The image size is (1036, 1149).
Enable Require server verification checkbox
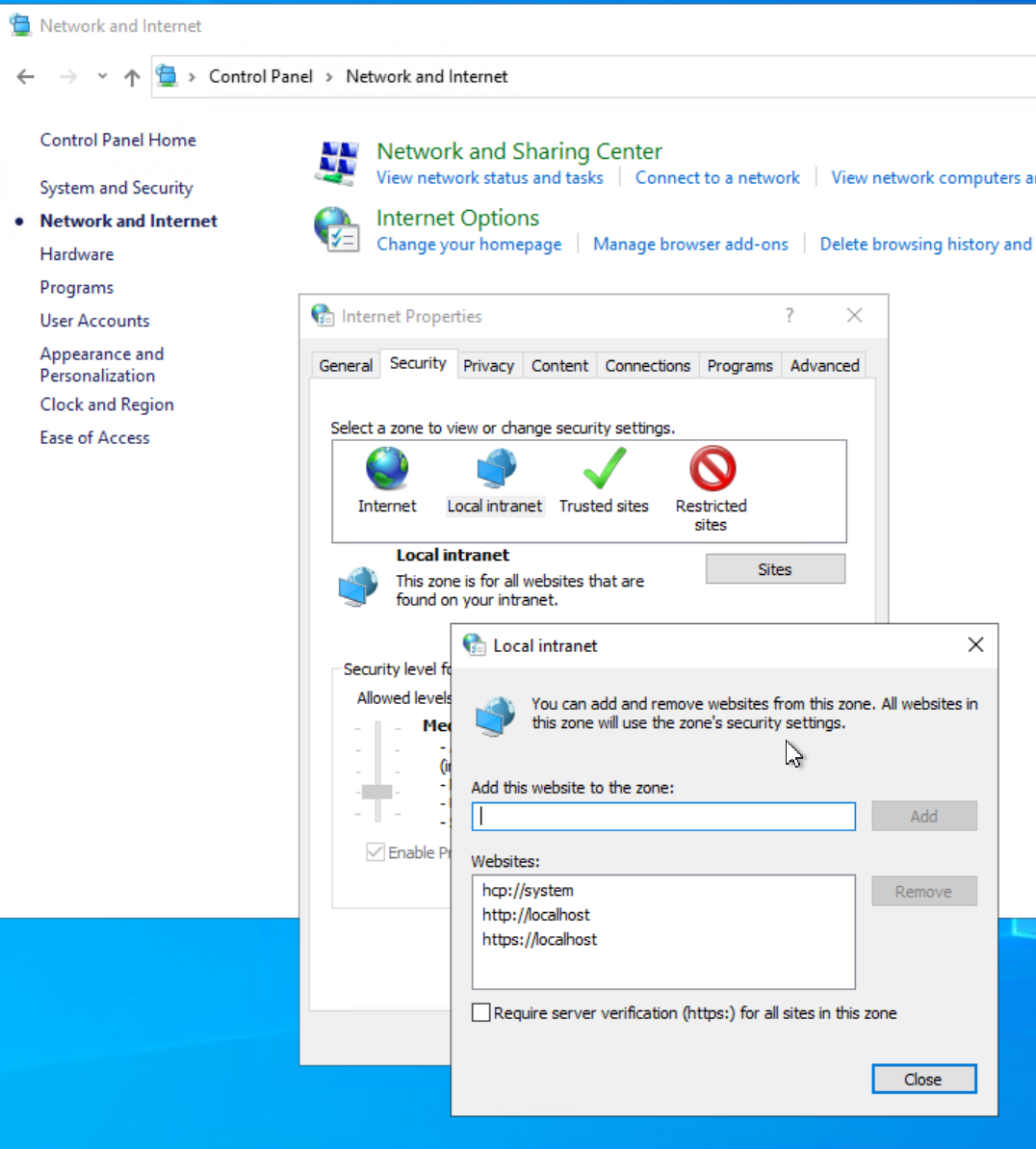tap(481, 1013)
